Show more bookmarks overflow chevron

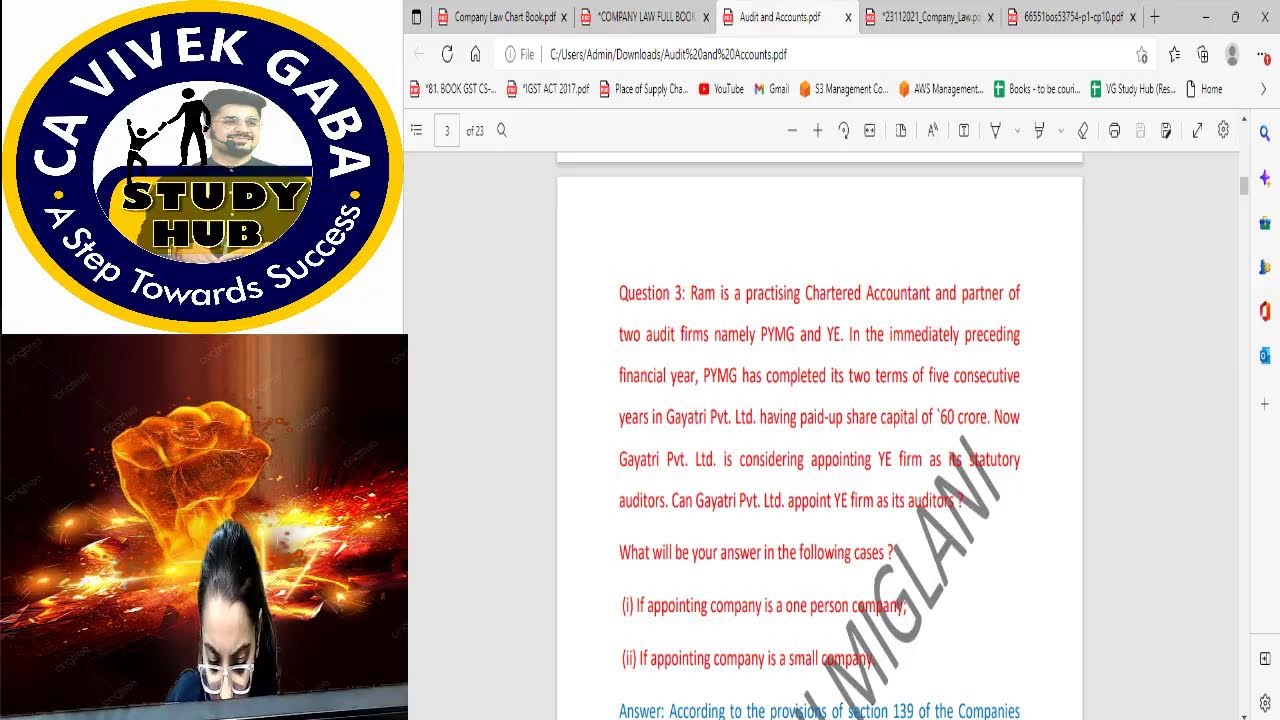[x=1263, y=89]
